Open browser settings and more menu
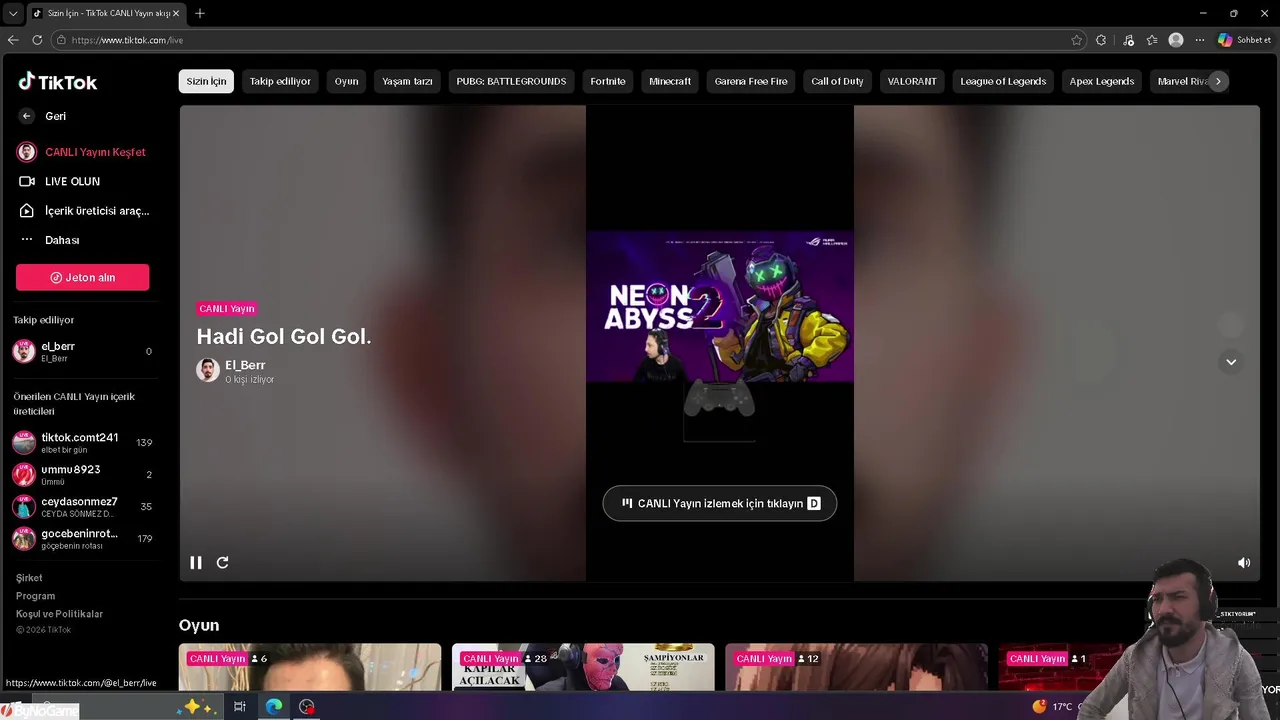Viewport: 1280px width, 720px height. click(x=1200, y=40)
